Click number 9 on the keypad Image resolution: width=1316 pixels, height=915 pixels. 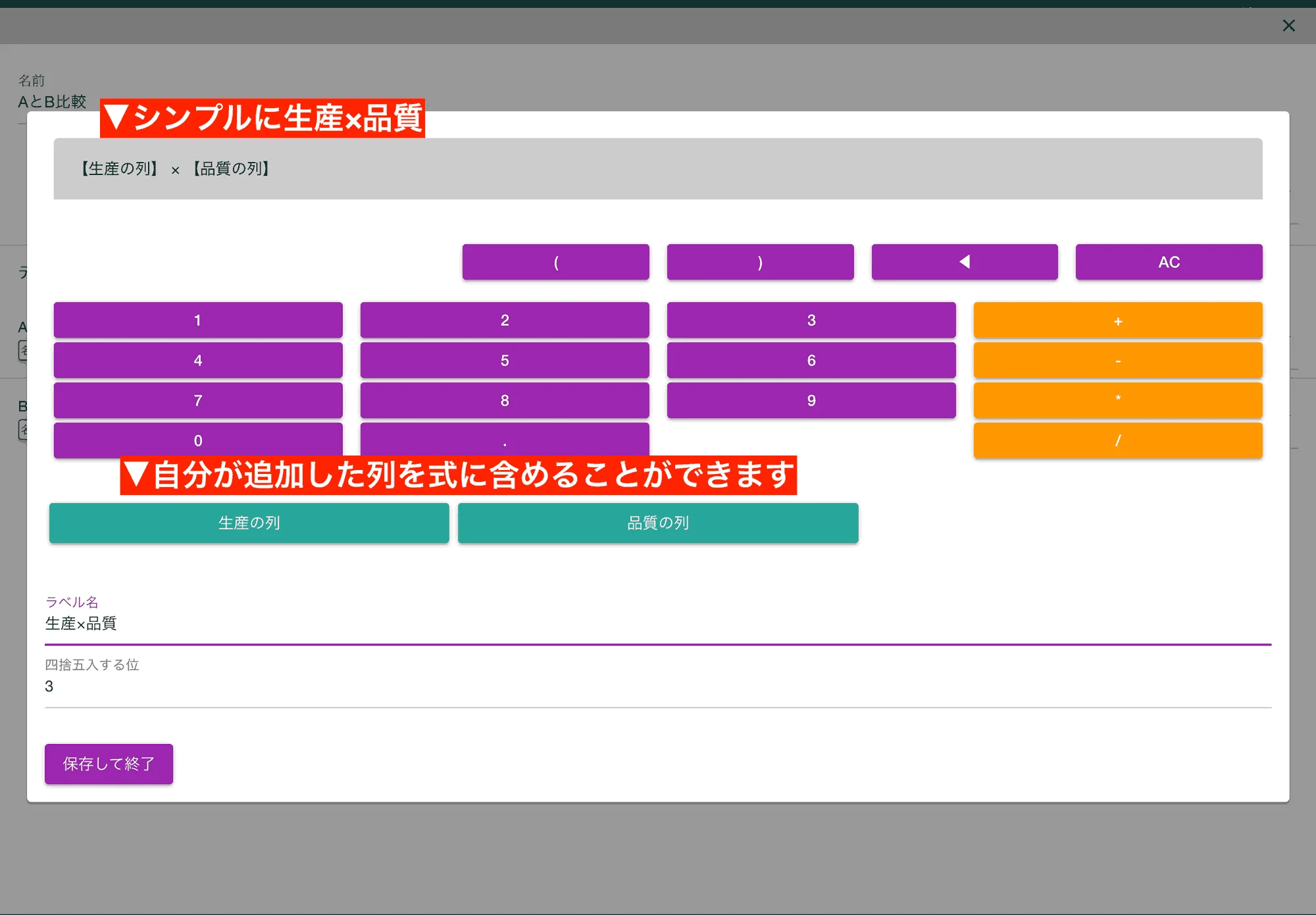click(811, 400)
